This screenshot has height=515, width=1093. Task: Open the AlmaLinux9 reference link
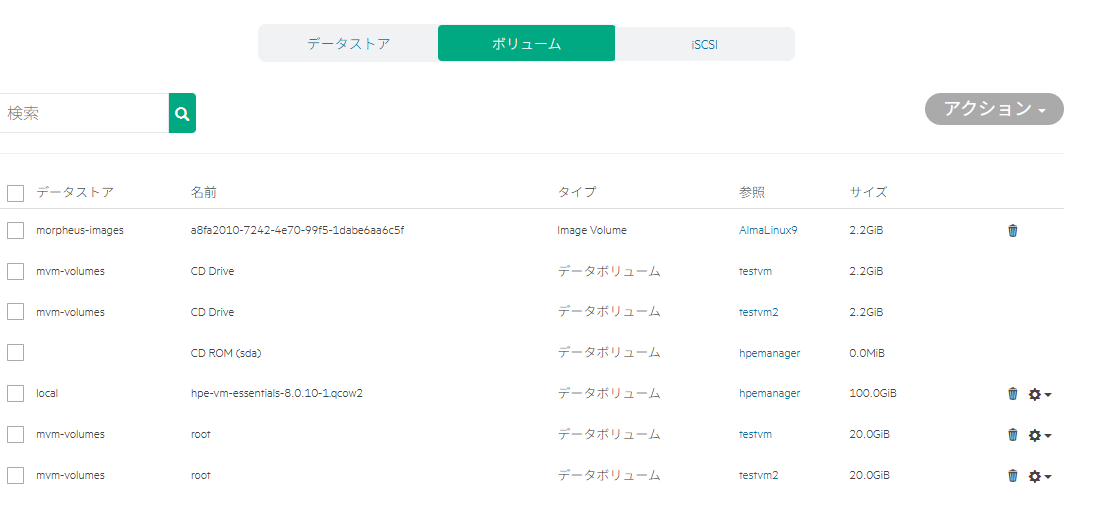pos(767,231)
